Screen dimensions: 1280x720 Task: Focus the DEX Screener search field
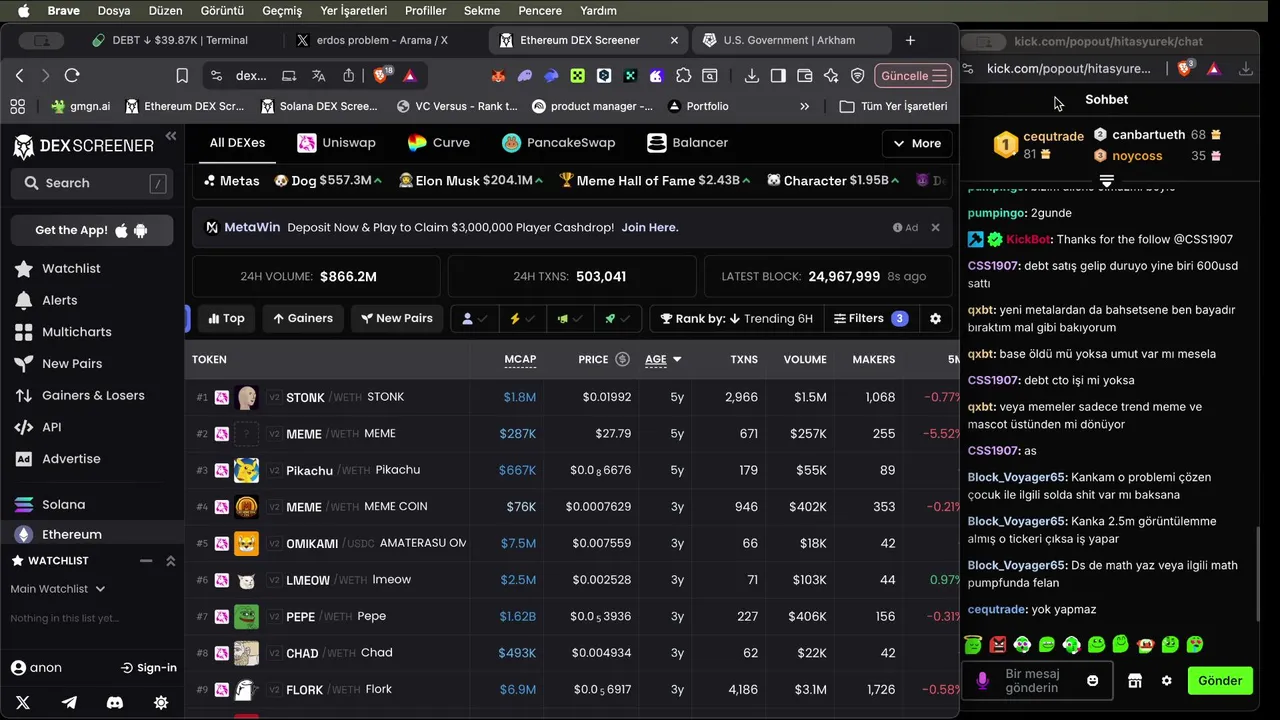coord(92,183)
